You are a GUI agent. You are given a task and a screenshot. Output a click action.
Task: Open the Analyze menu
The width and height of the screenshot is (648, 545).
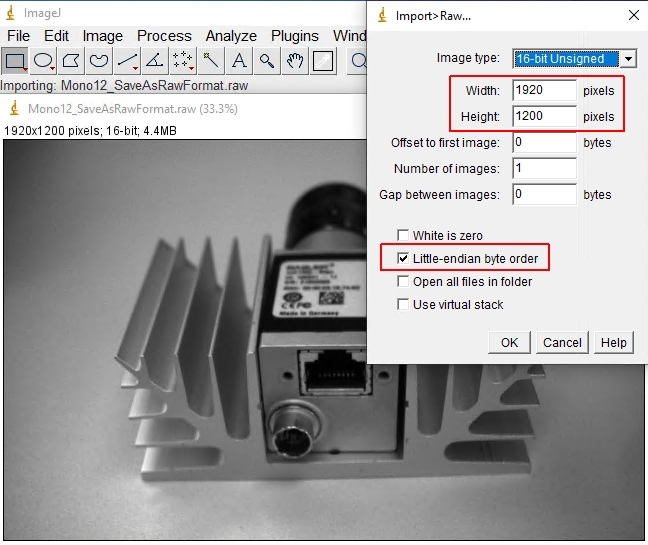231,36
